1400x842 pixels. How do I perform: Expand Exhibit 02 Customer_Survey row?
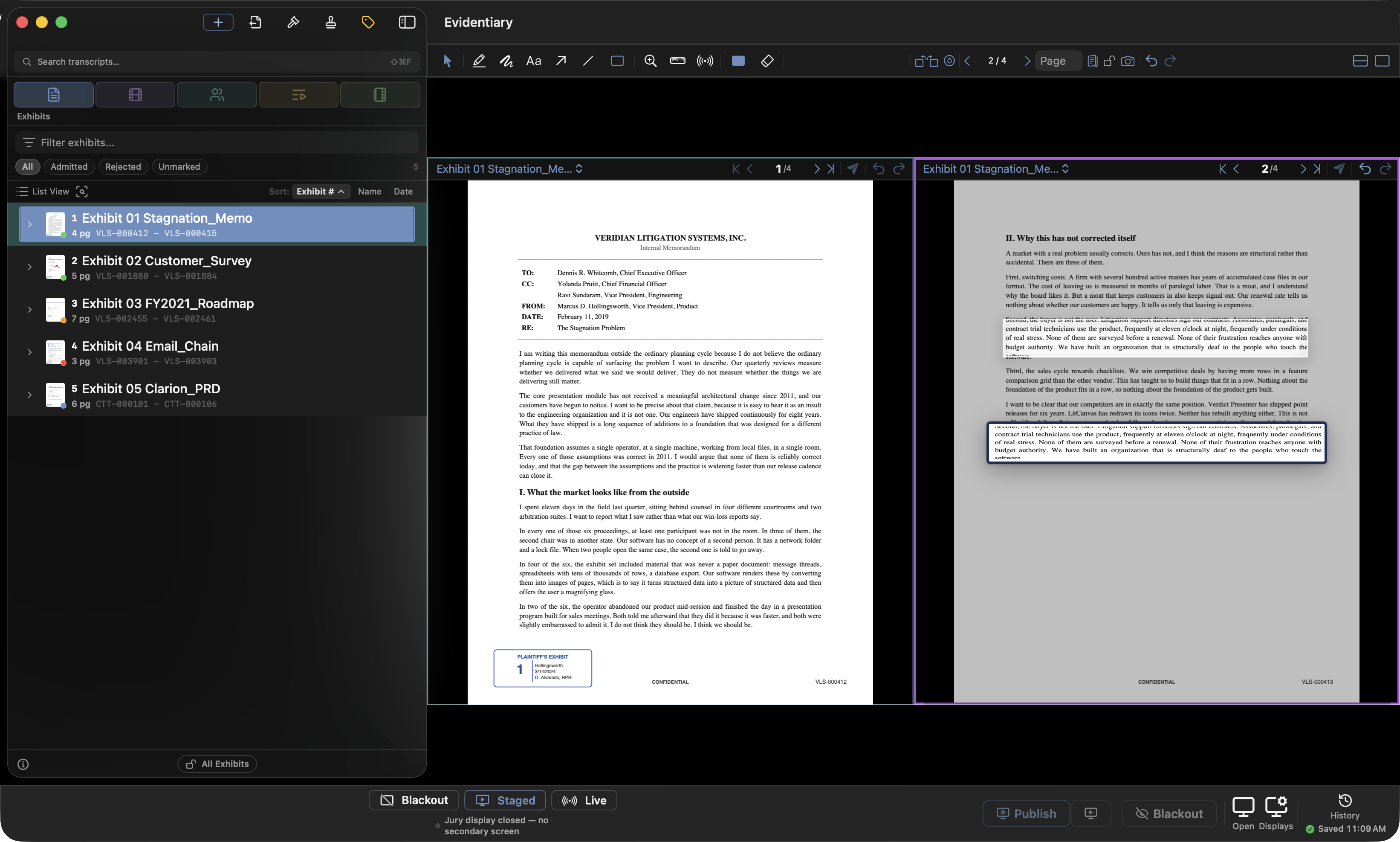tap(29, 267)
